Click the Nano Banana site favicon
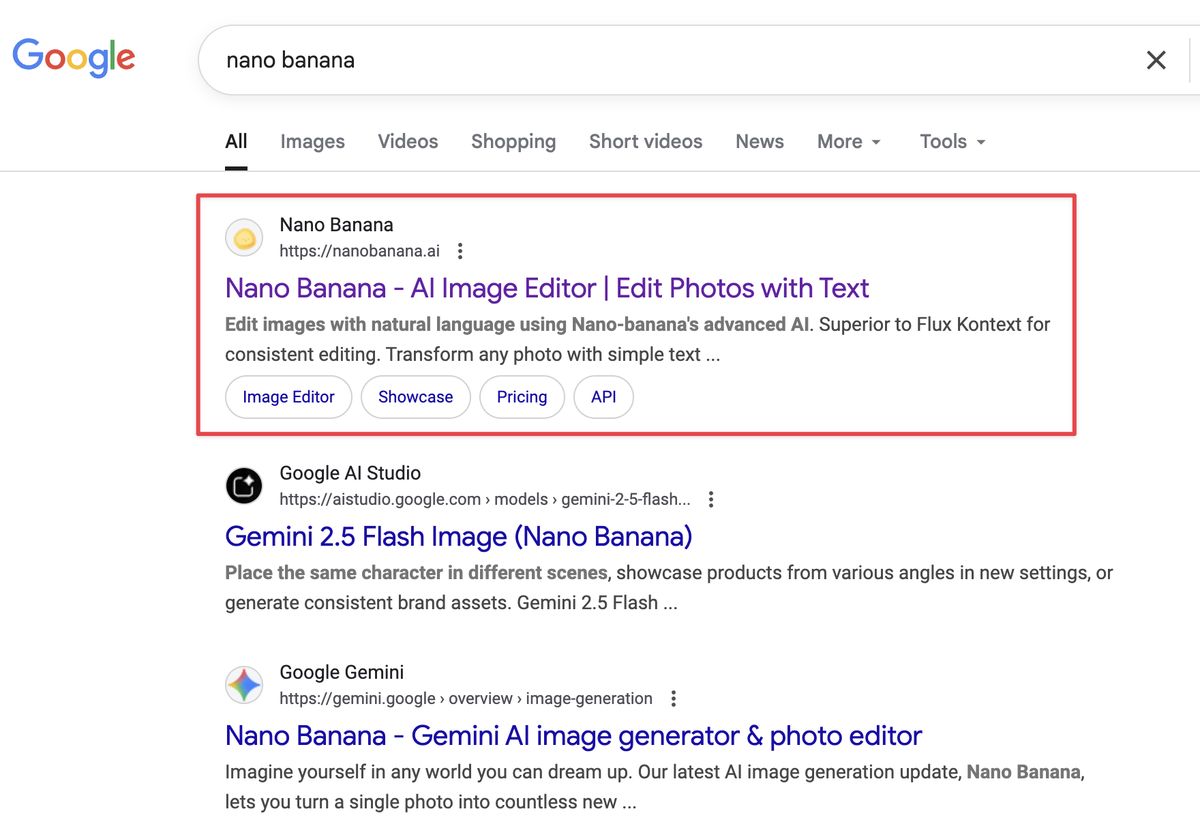The image size is (1200, 835). [x=244, y=238]
